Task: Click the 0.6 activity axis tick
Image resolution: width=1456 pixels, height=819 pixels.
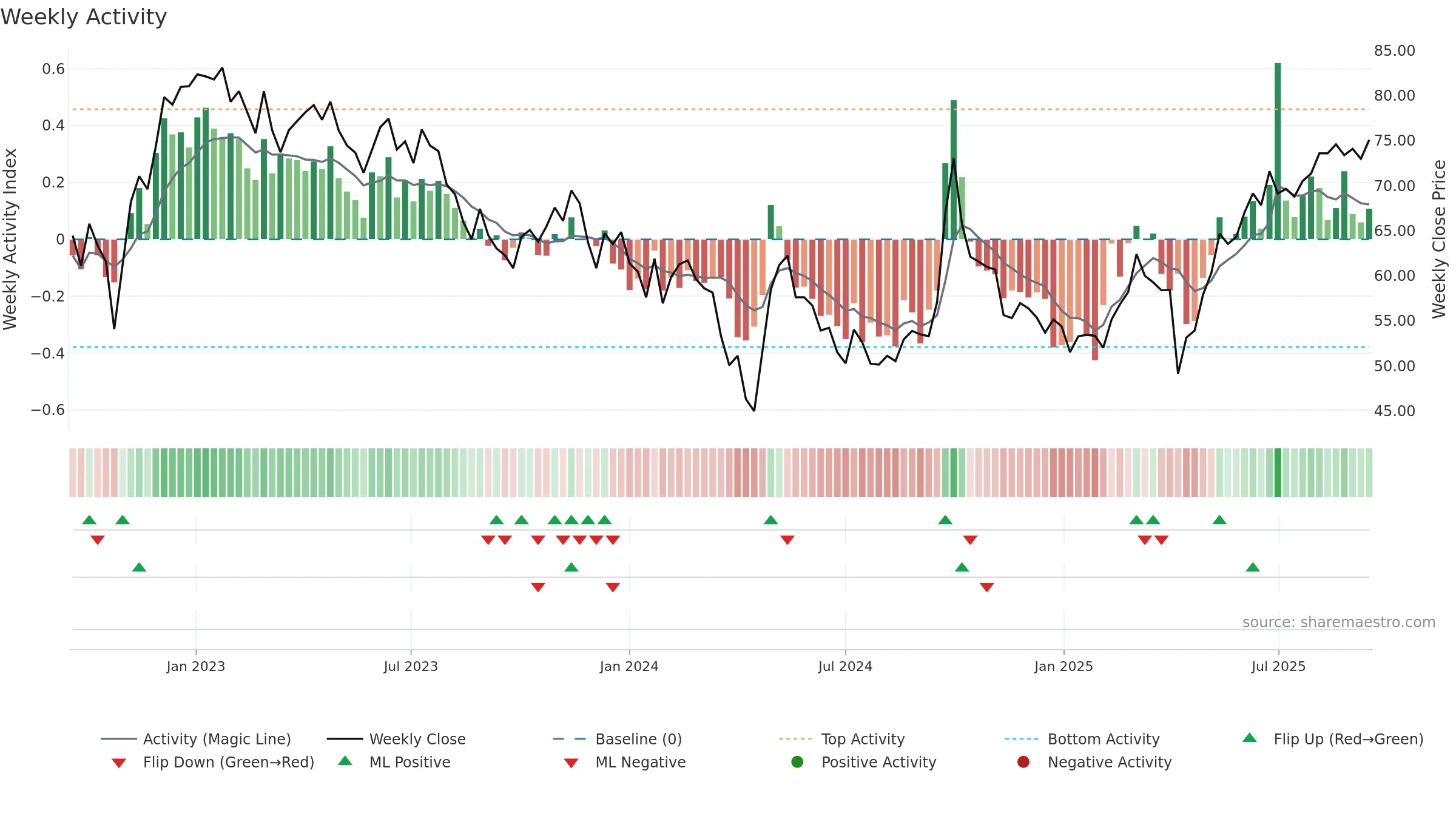Action: tap(53, 69)
